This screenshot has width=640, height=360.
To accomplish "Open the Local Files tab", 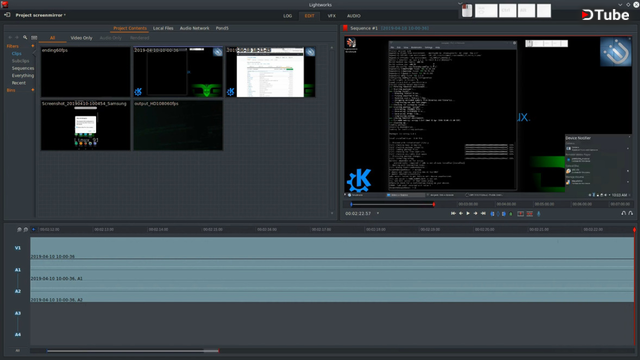I will [x=163, y=28].
